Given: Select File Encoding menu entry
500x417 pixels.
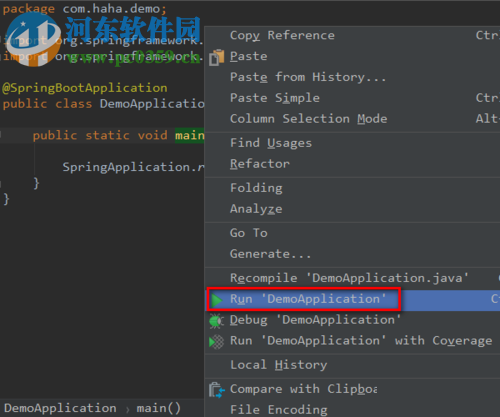Looking at the screenshot, I should (352, 409).
